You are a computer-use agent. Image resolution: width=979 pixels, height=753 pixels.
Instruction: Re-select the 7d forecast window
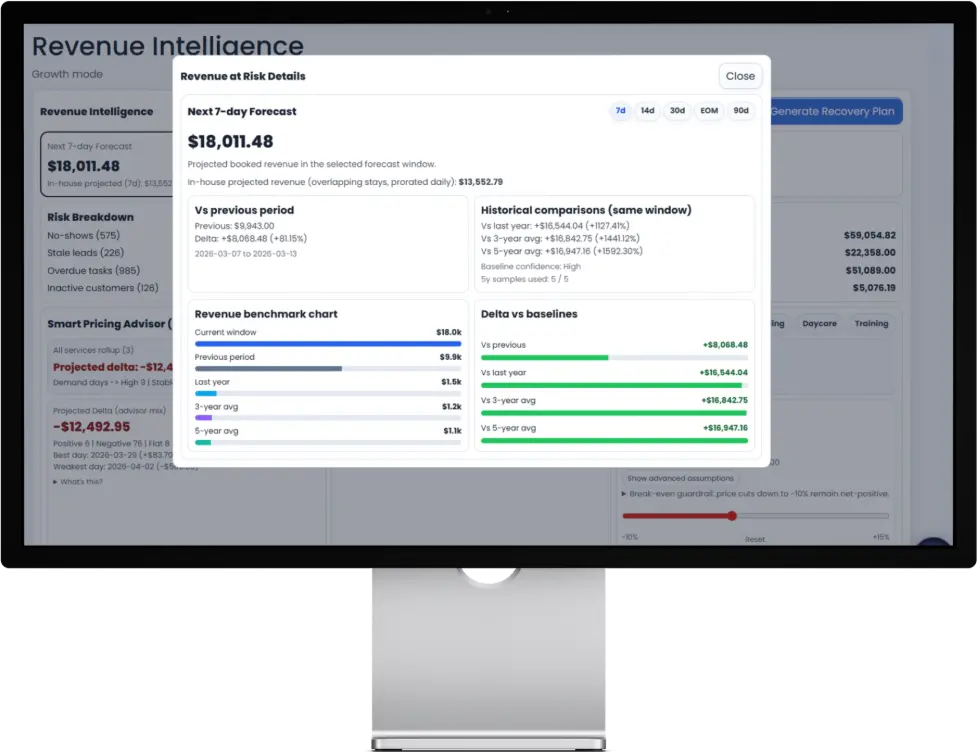point(619,111)
